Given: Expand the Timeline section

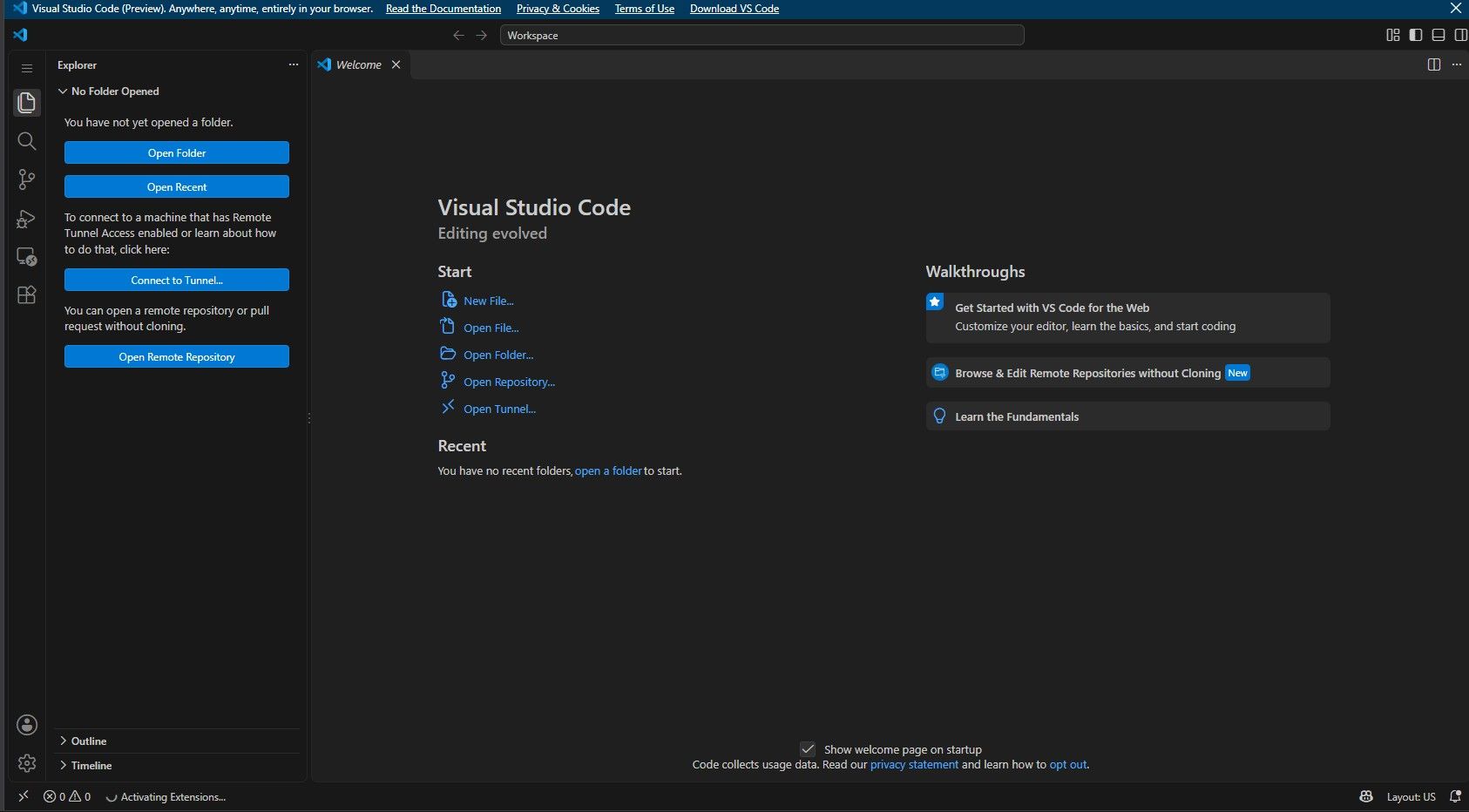Looking at the screenshot, I should [177, 765].
